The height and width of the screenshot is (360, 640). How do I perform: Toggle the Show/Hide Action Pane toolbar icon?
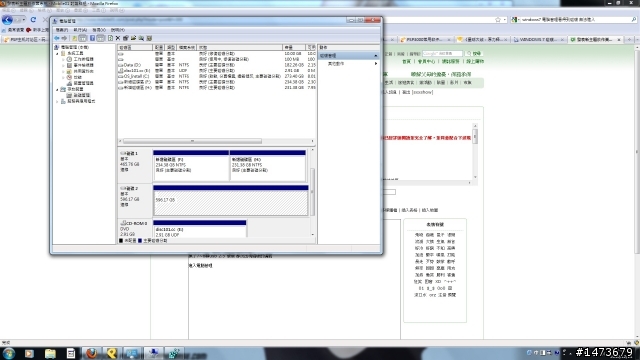click(x=100, y=38)
